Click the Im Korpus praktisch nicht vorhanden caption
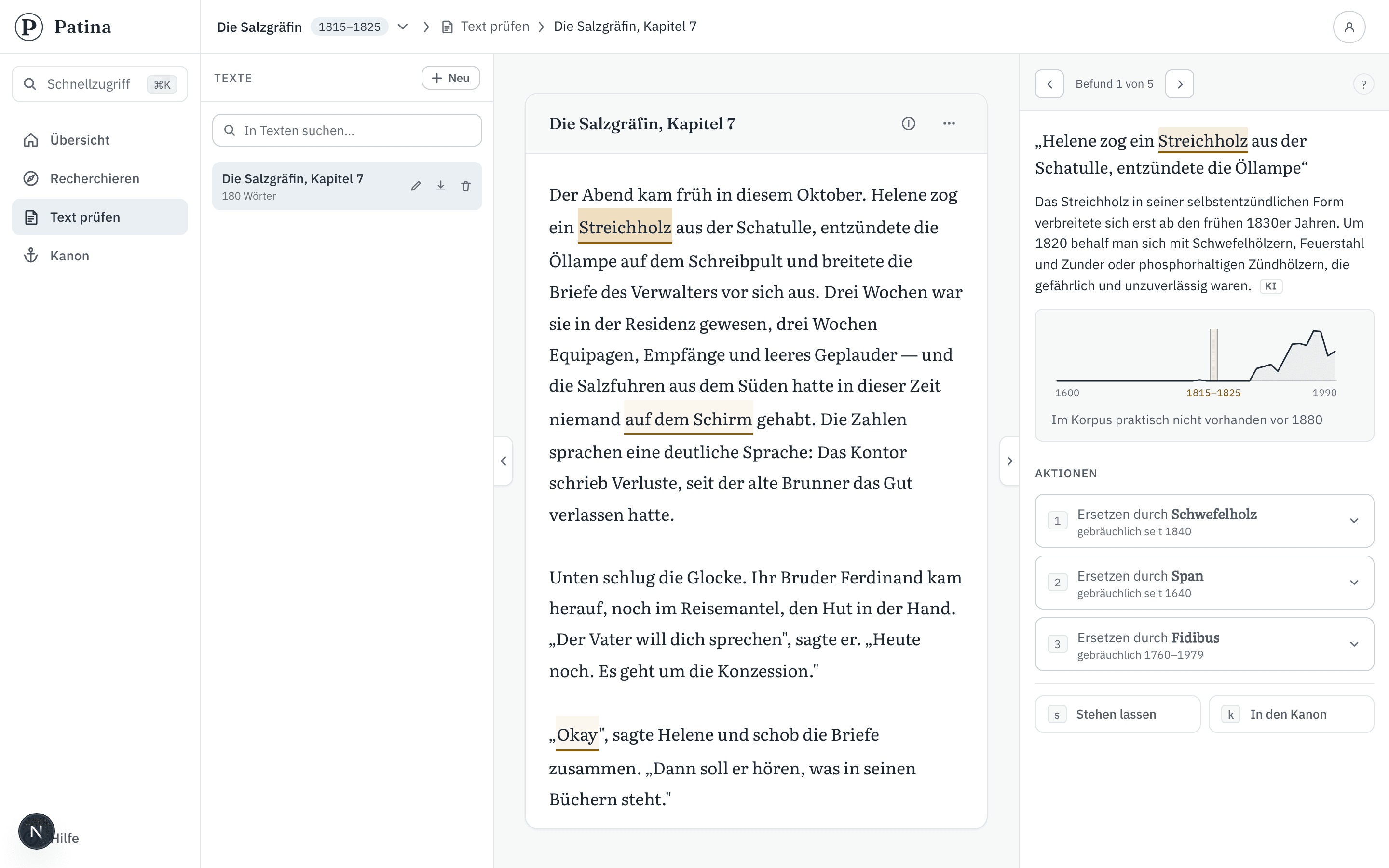This screenshot has width=1389, height=868. (1186, 420)
